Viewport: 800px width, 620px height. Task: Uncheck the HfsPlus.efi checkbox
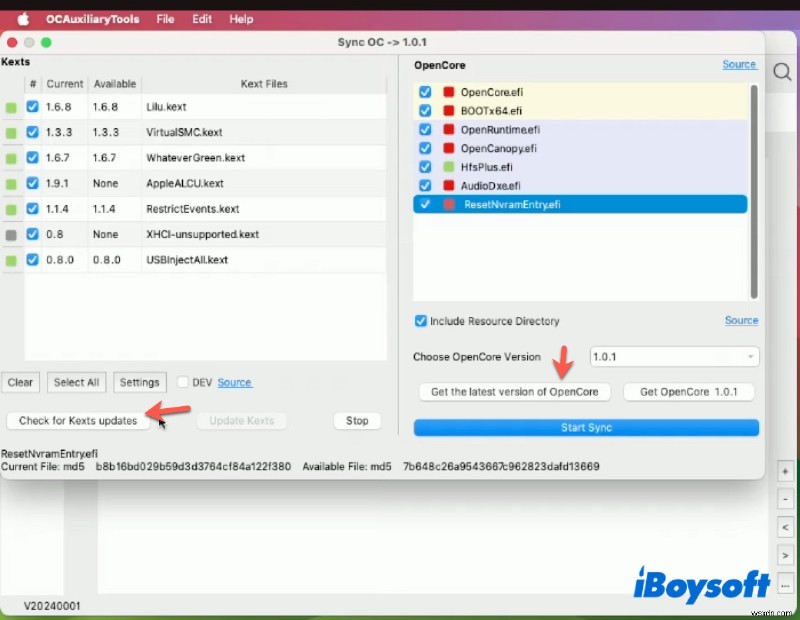424,167
